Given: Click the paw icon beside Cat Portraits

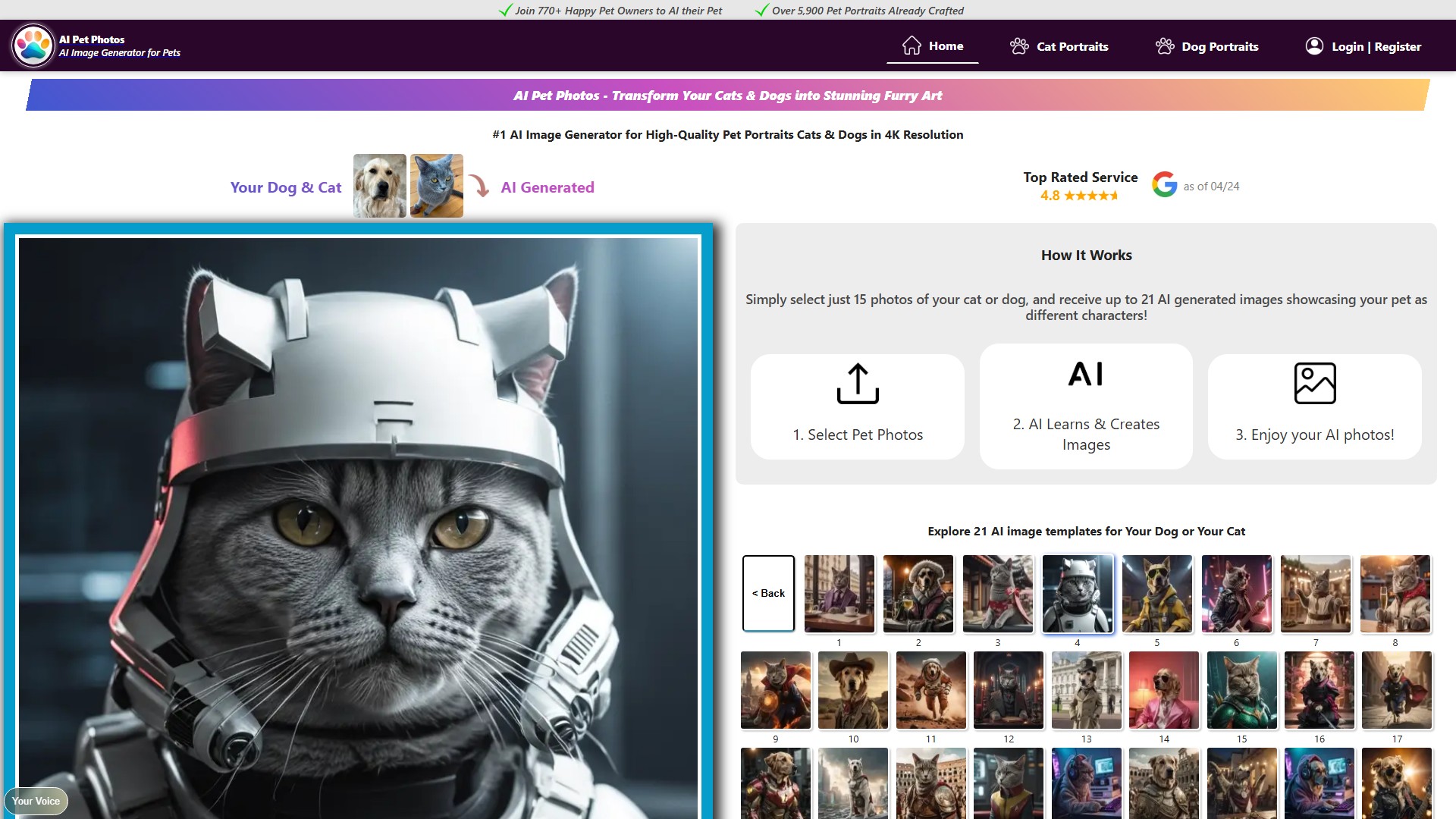Looking at the screenshot, I should (x=1018, y=46).
